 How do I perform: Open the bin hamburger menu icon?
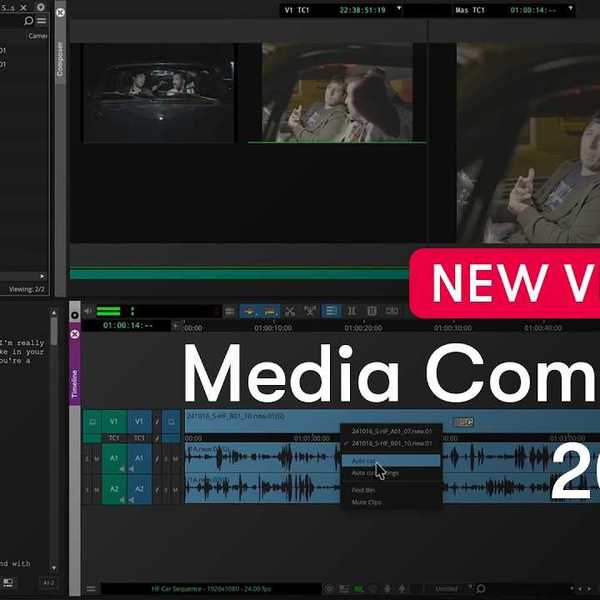(x=41, y=20)
